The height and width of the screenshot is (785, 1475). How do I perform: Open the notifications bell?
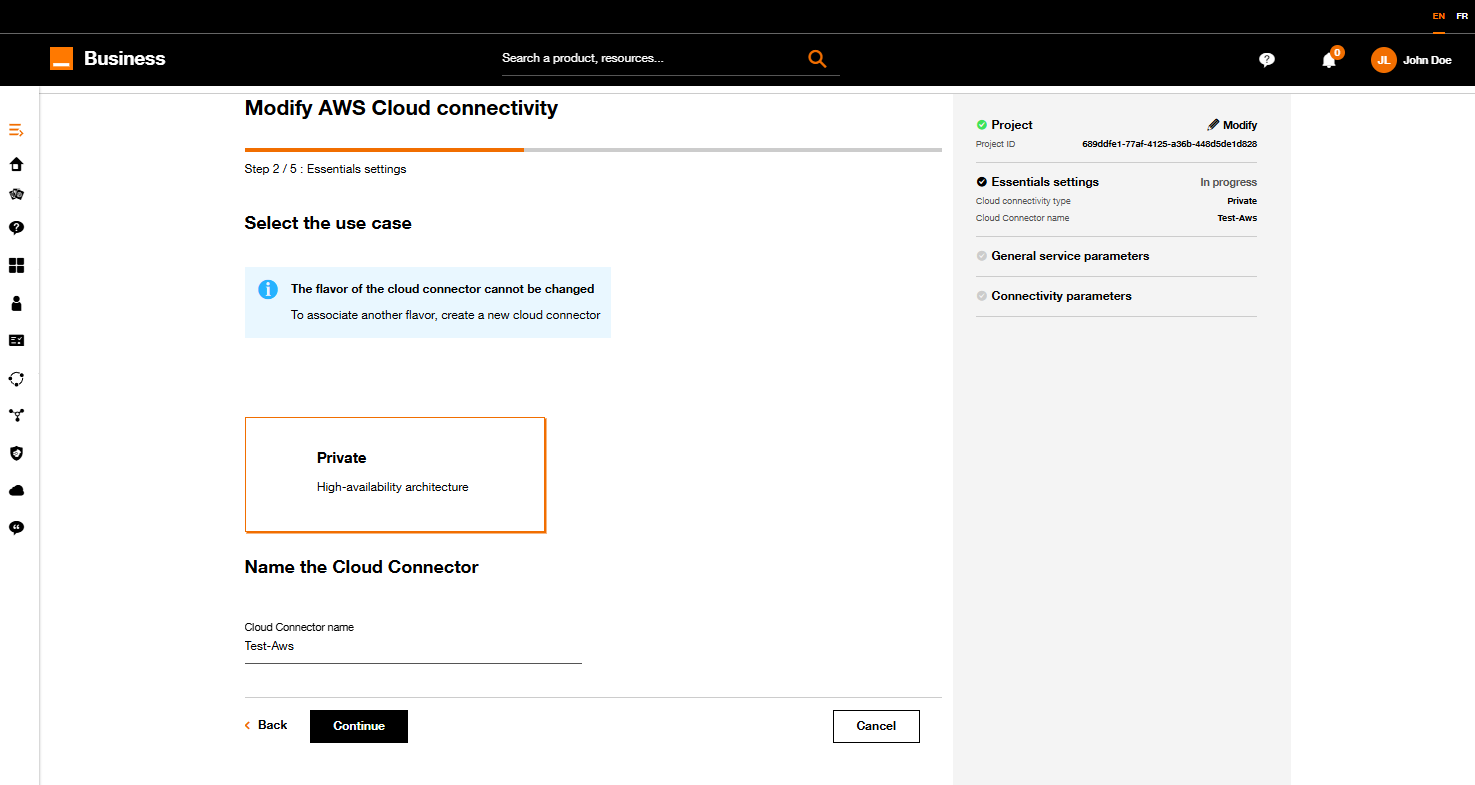pyautogui.click(x=1329, y=60)
